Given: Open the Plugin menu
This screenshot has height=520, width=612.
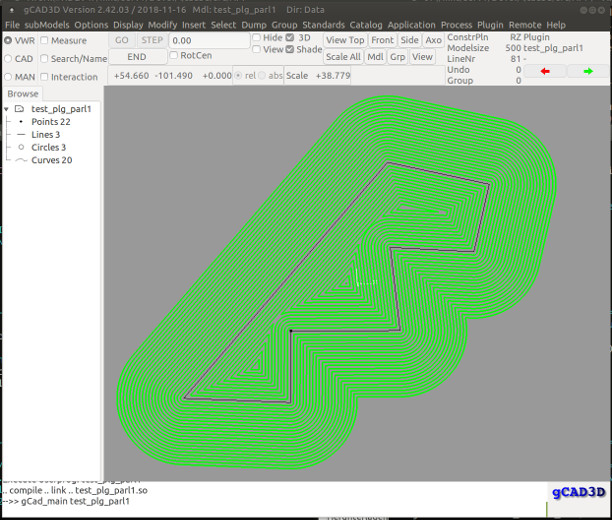Looking at the screenshot, I should tap(490, 25).
